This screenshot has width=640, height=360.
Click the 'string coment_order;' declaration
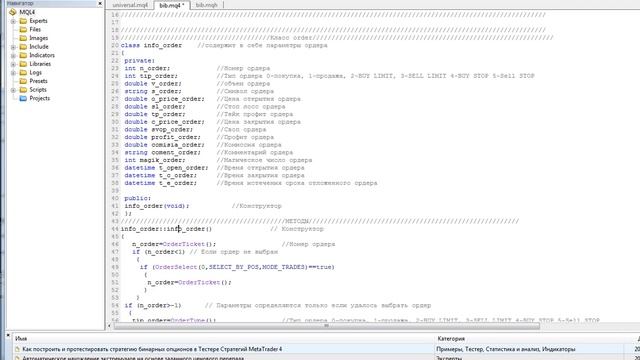162,153
